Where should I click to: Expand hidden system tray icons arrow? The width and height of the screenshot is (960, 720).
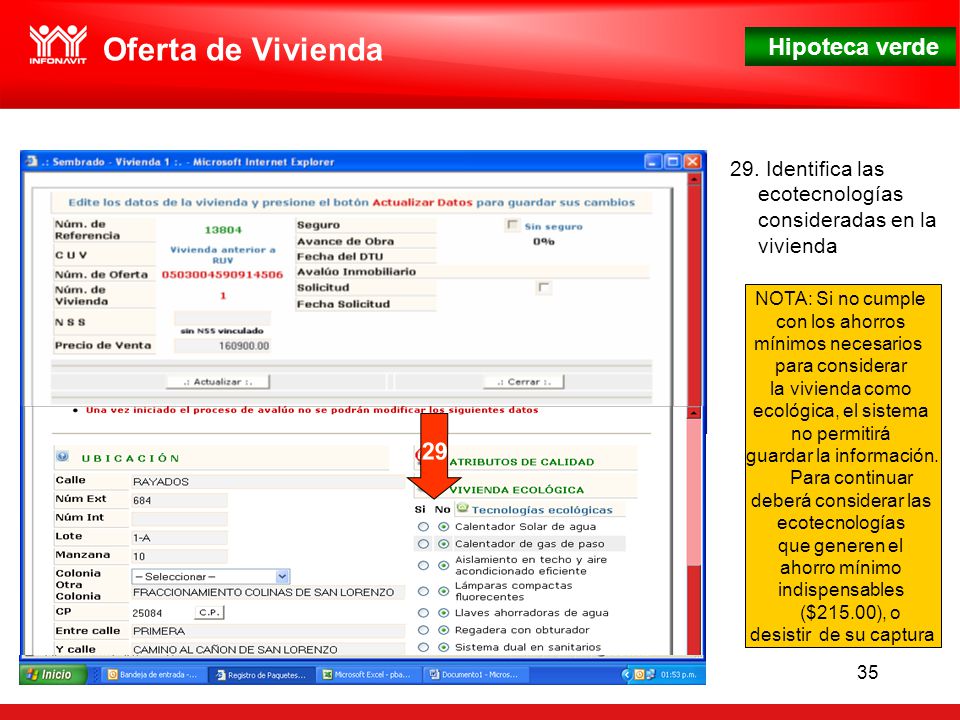(626, 675)
